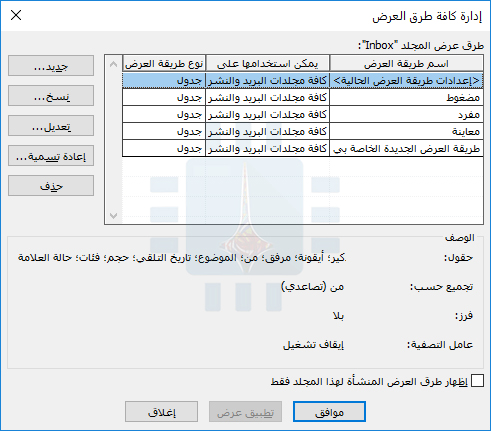Viewport: 491px width, 431px height.
Task: Click the list scrollbar up arrow
Action: click(x=113, y=64)
